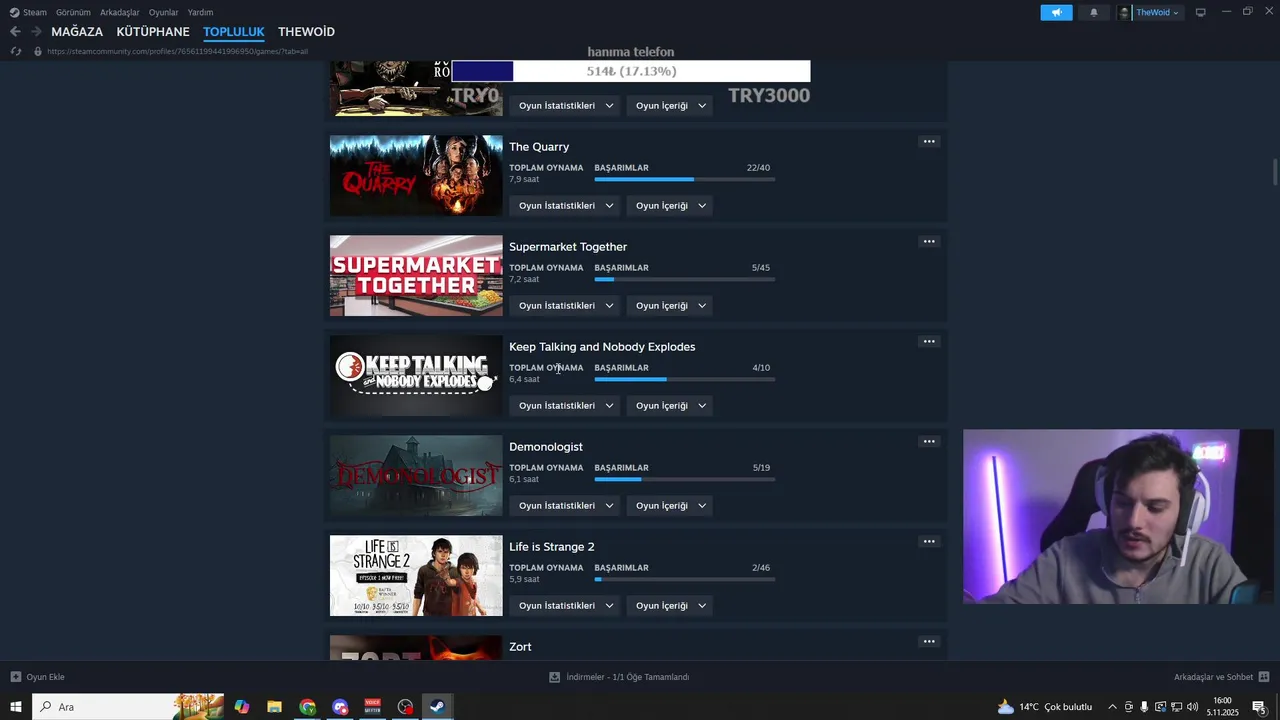
Task: Open the Windows notification center icon
Action: (x=1259, y=707)
